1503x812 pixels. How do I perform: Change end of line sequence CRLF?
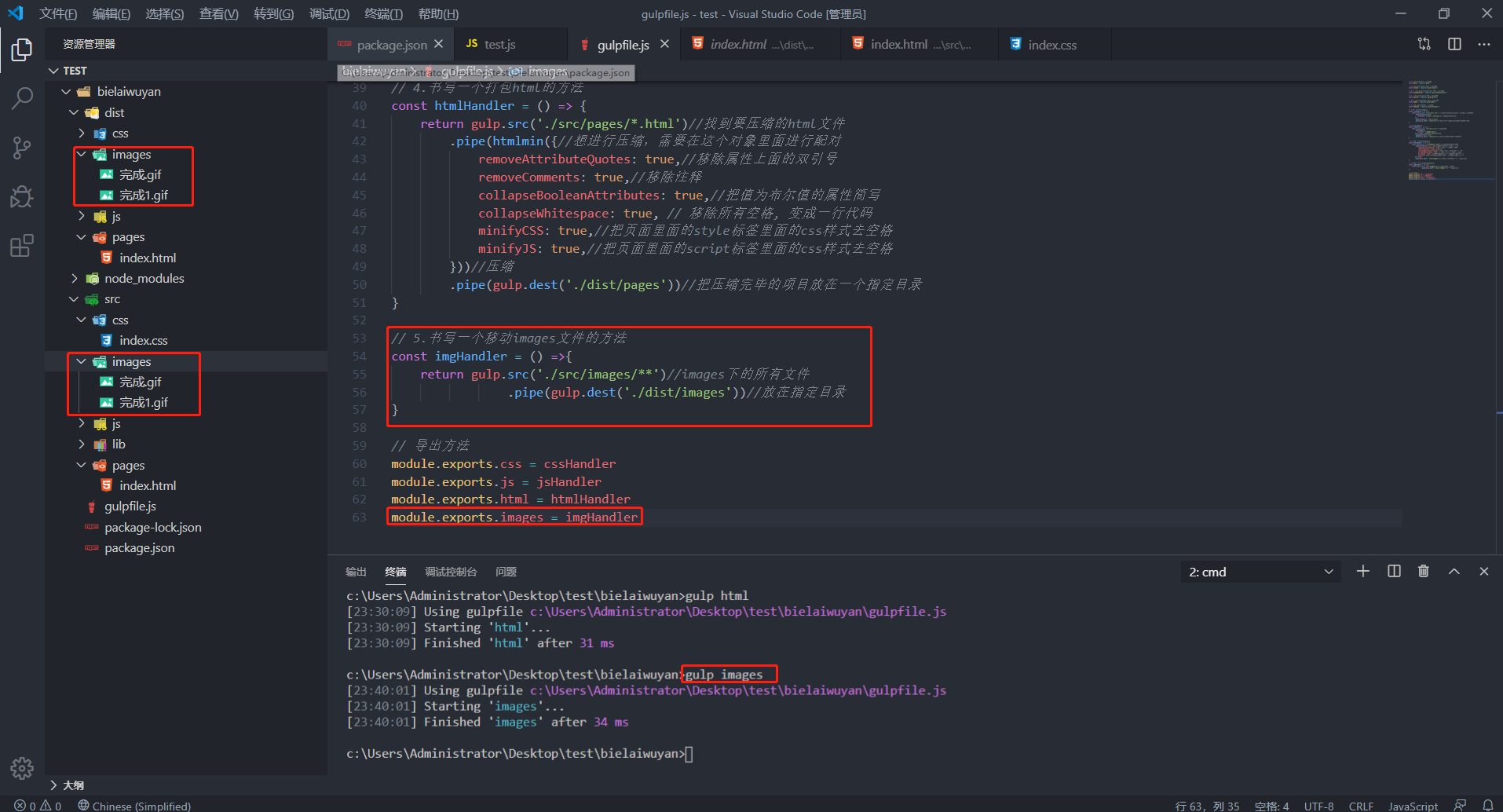tap(1361, 806)
